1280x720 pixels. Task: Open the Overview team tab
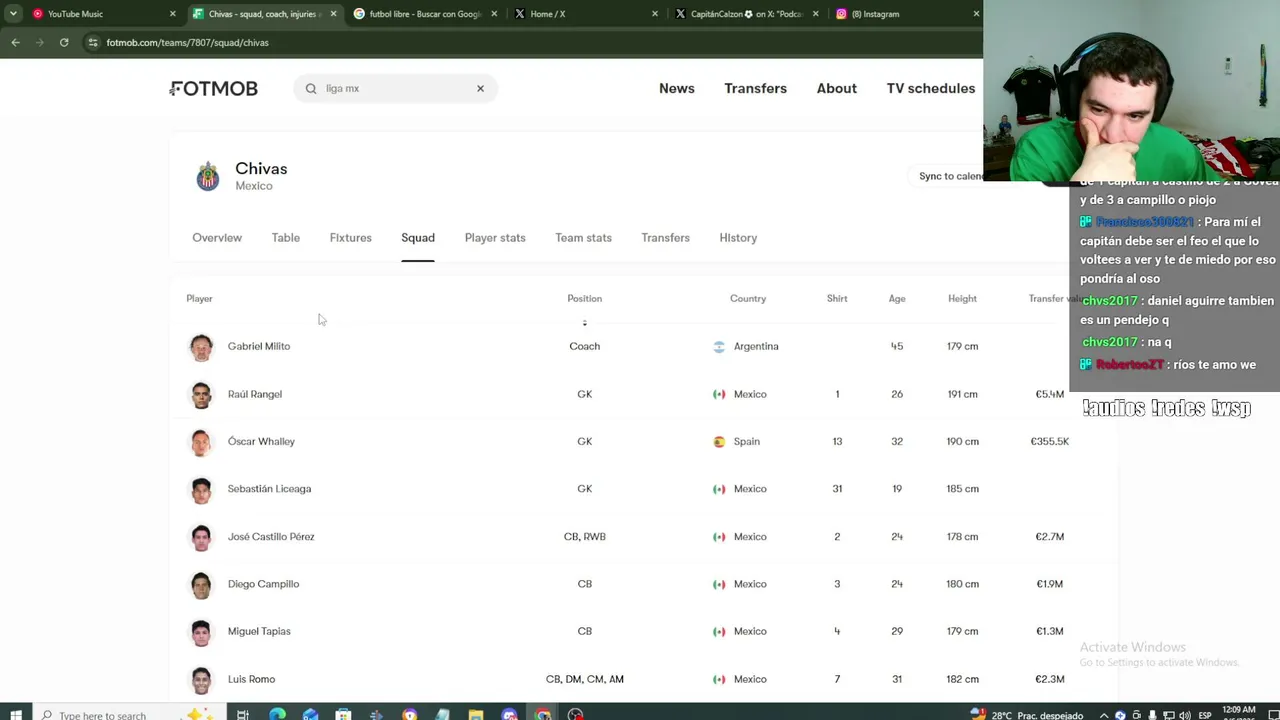pyautogui.click(x=217, y=238)
